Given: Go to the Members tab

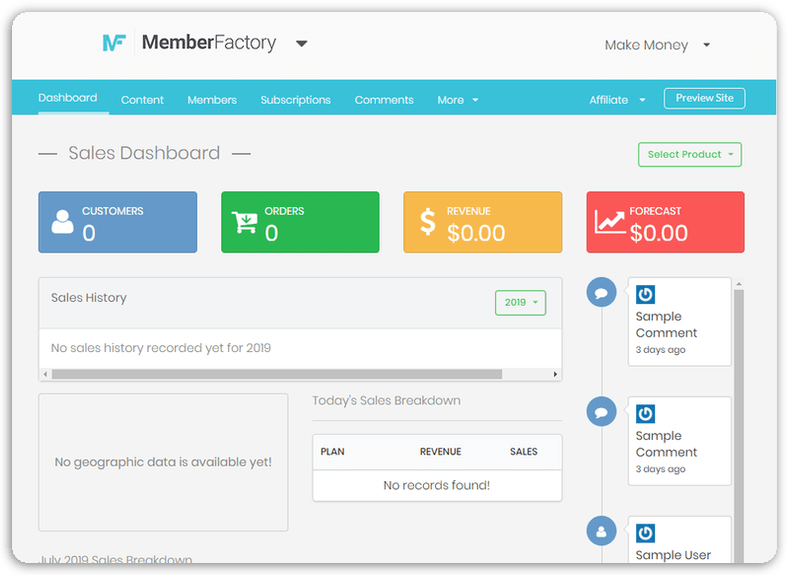Looking at the screenshot, I should (212, 100).
